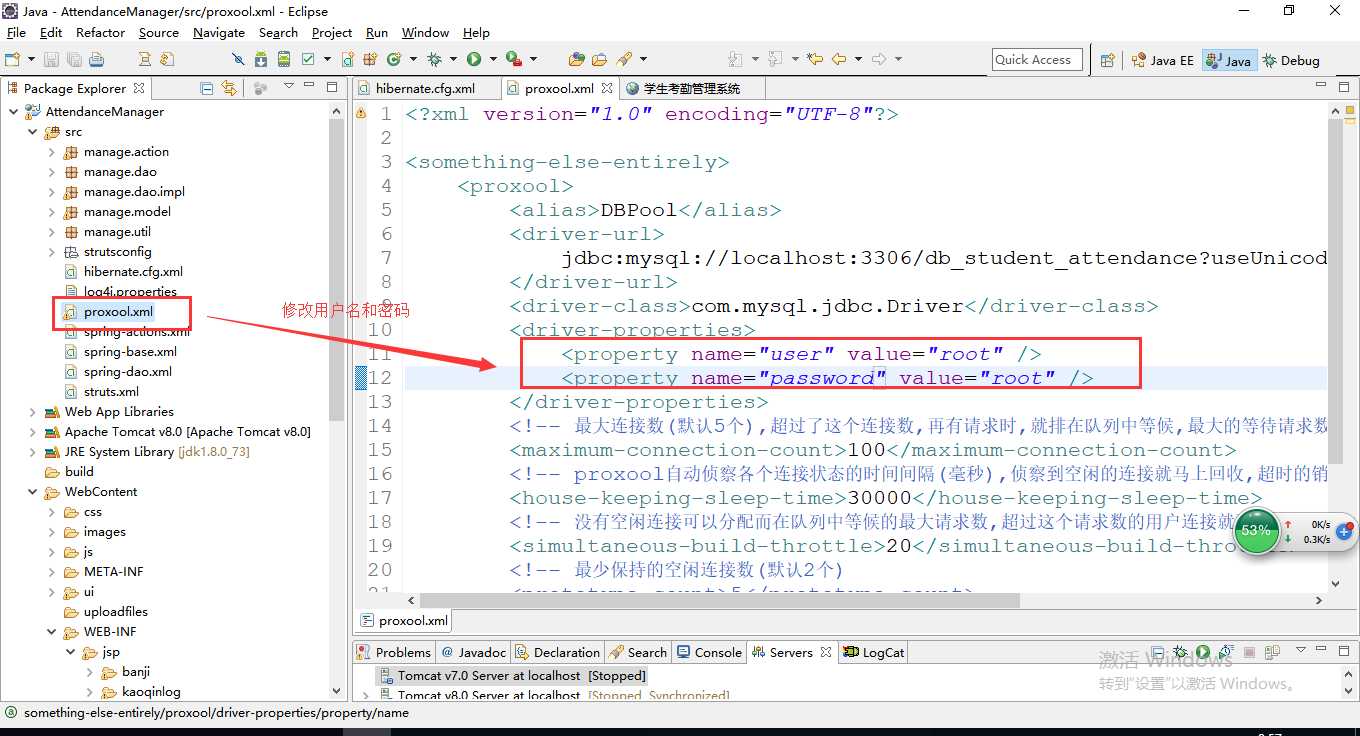
Task: Open the Debug button dropdown arrow
Action: (x=453, y=59)
